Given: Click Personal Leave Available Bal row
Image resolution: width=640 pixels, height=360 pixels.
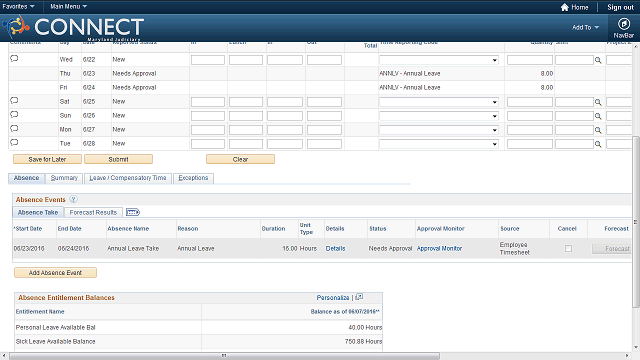Looking at the screenshot, I should (198, 327).
